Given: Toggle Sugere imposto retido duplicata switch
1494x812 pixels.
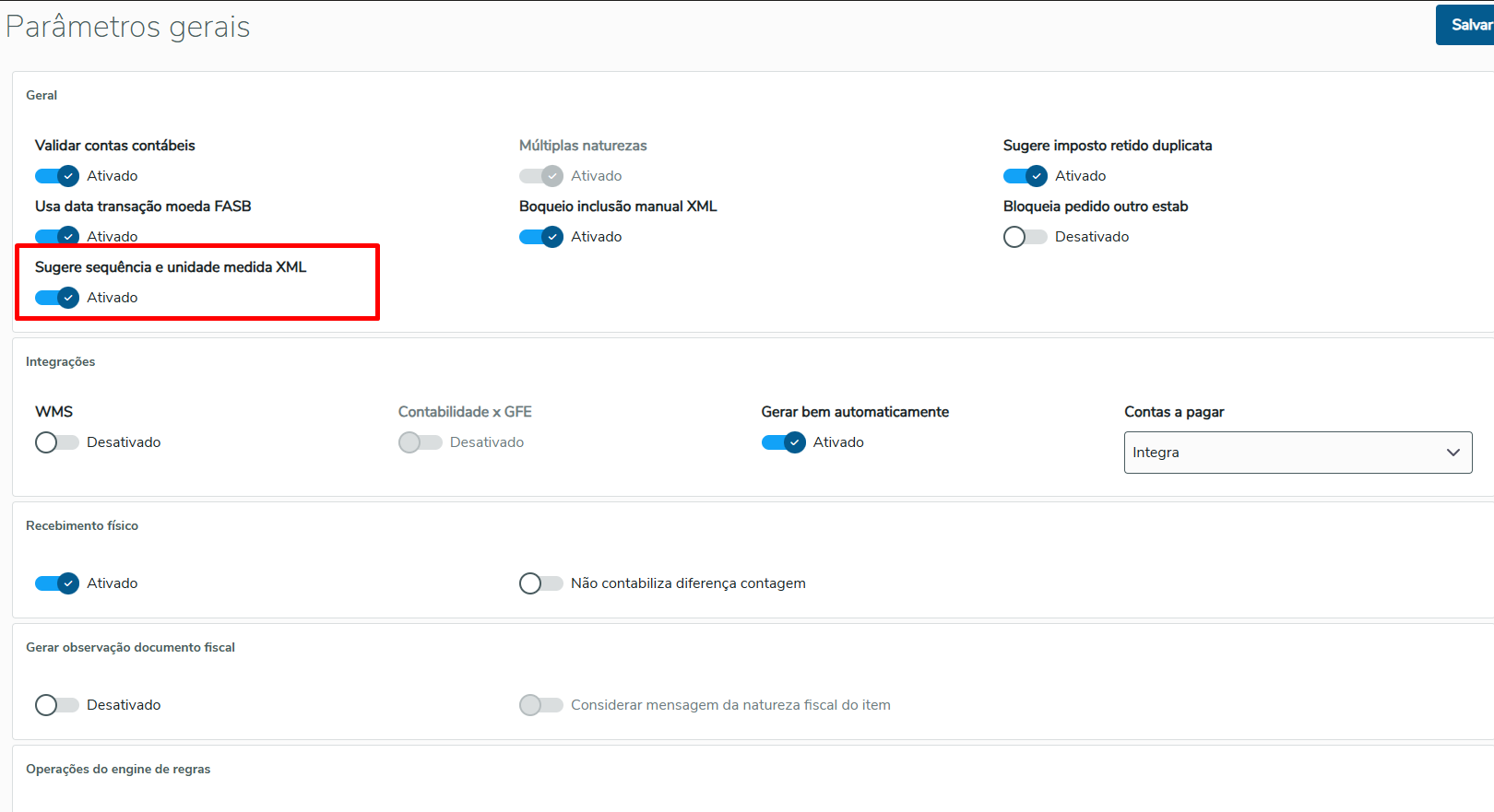Looking at the screenshot, I should (1026, 176).
